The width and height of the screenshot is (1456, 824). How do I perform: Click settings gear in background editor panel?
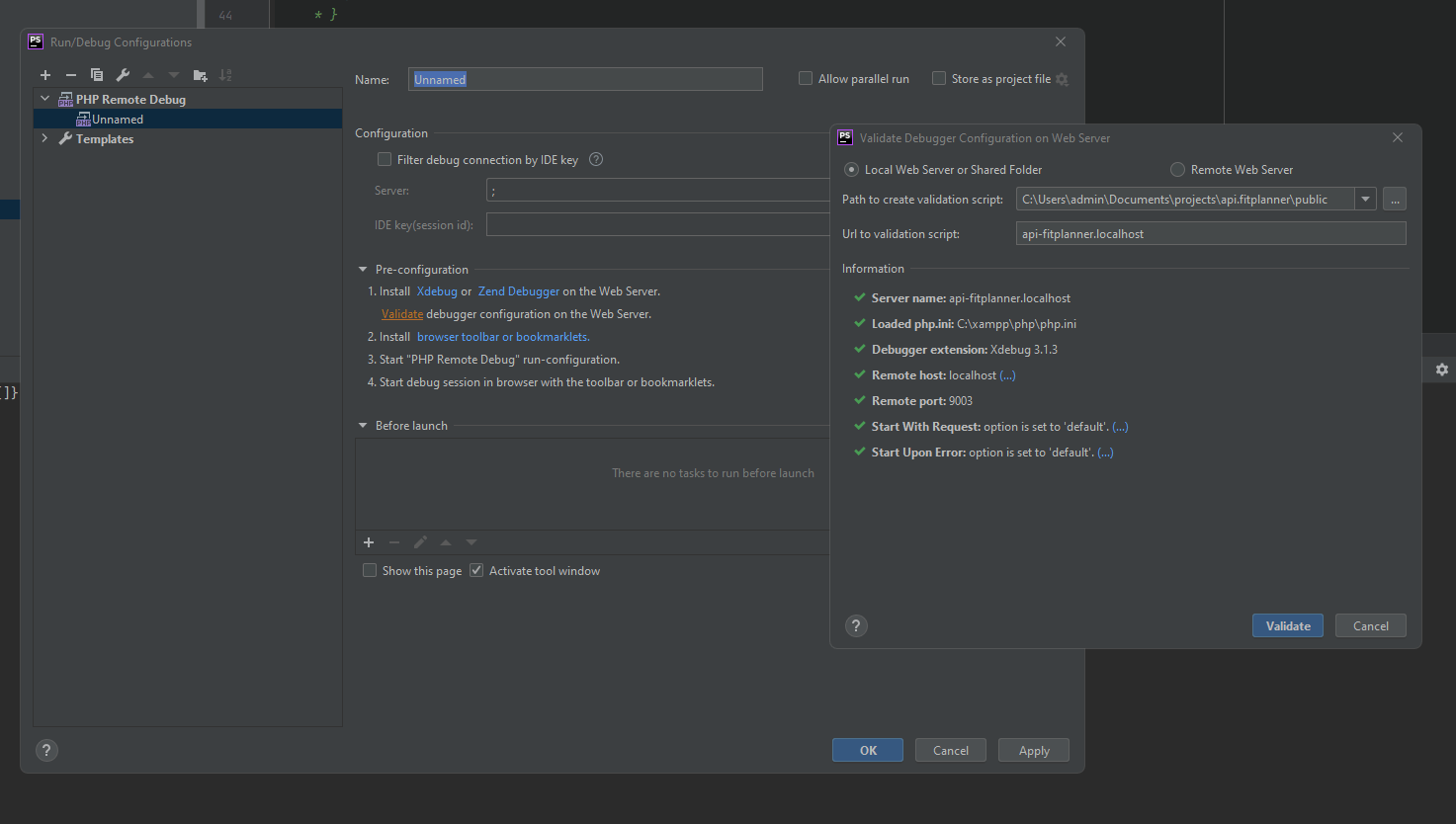coord(1442,369)
